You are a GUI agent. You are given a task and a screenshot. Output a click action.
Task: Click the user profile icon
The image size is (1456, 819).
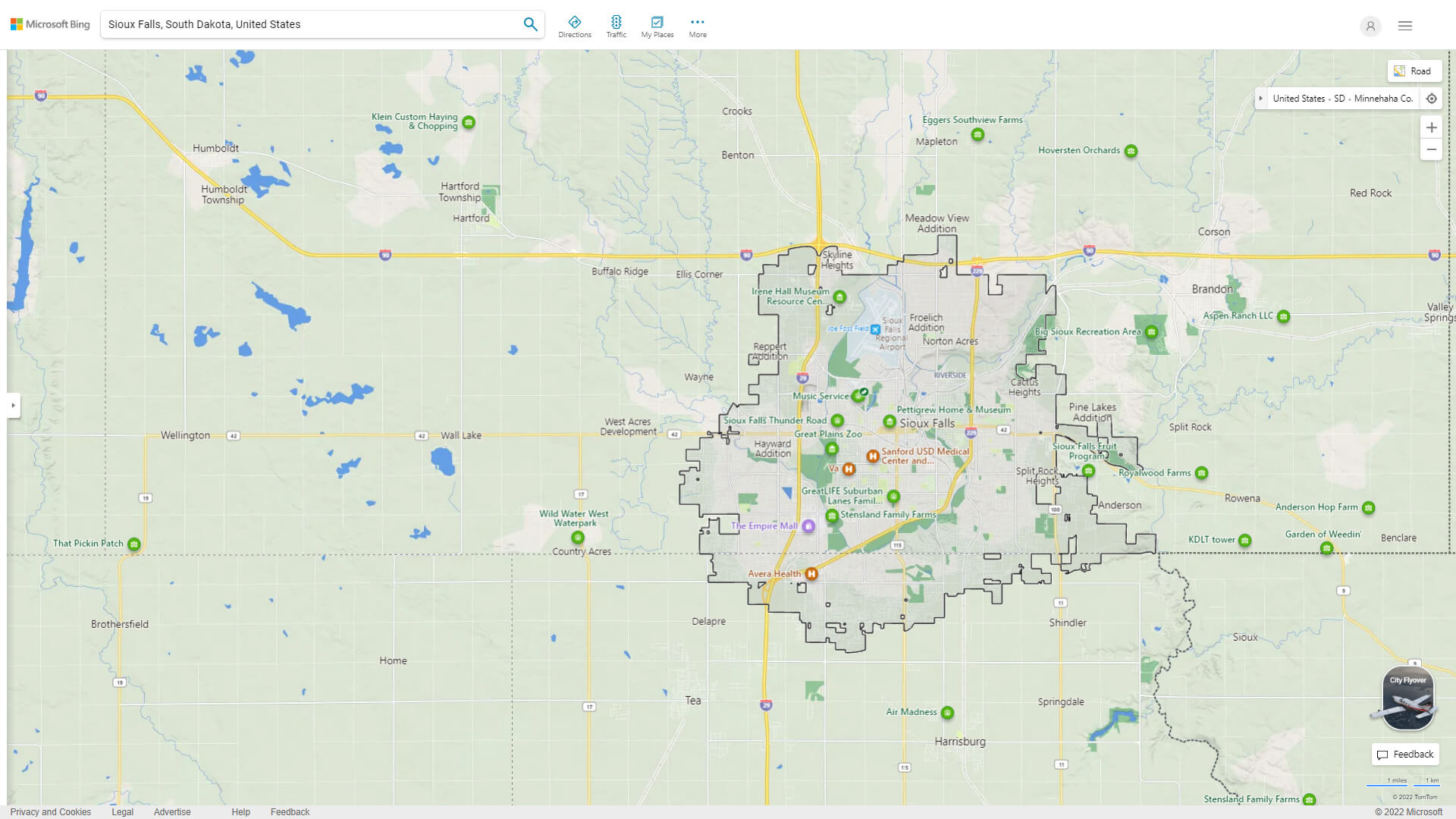[1370, 26]
